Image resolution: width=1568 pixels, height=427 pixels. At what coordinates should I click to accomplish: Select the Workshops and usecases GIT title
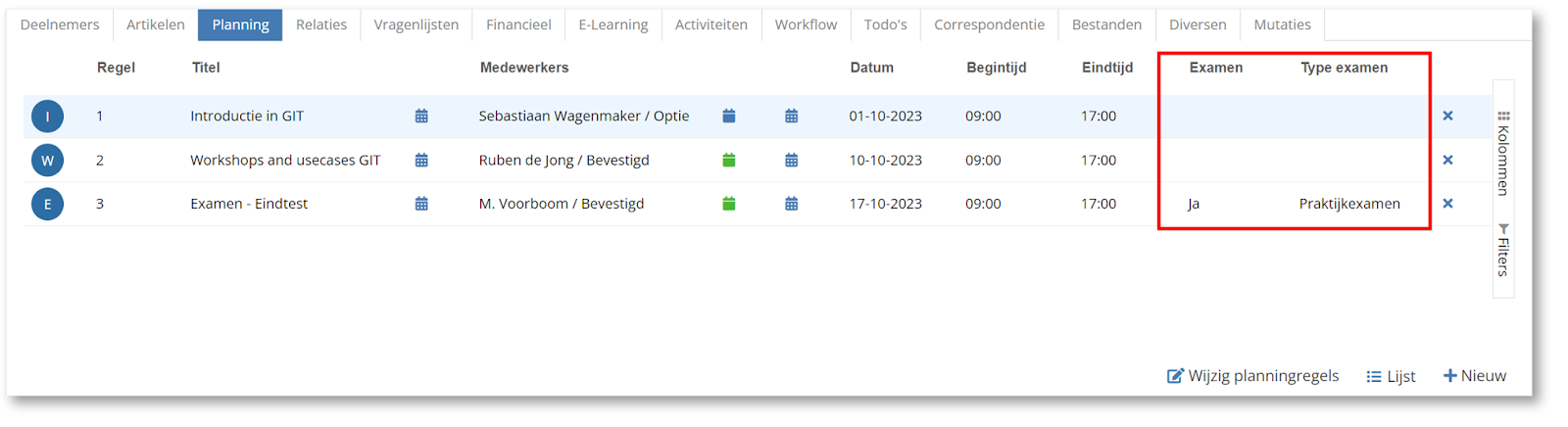tap(285, 161)
